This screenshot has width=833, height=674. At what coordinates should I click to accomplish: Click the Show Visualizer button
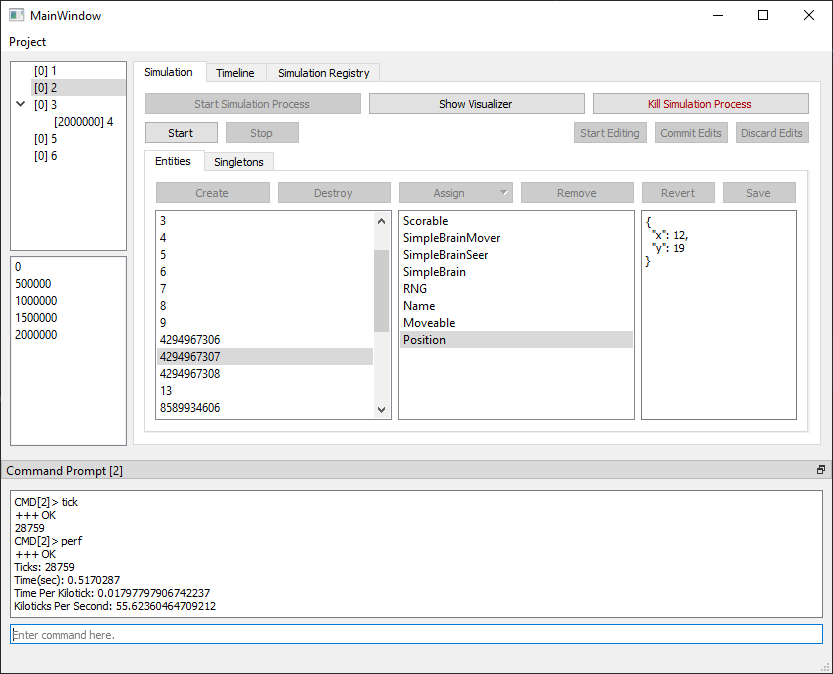477,104
